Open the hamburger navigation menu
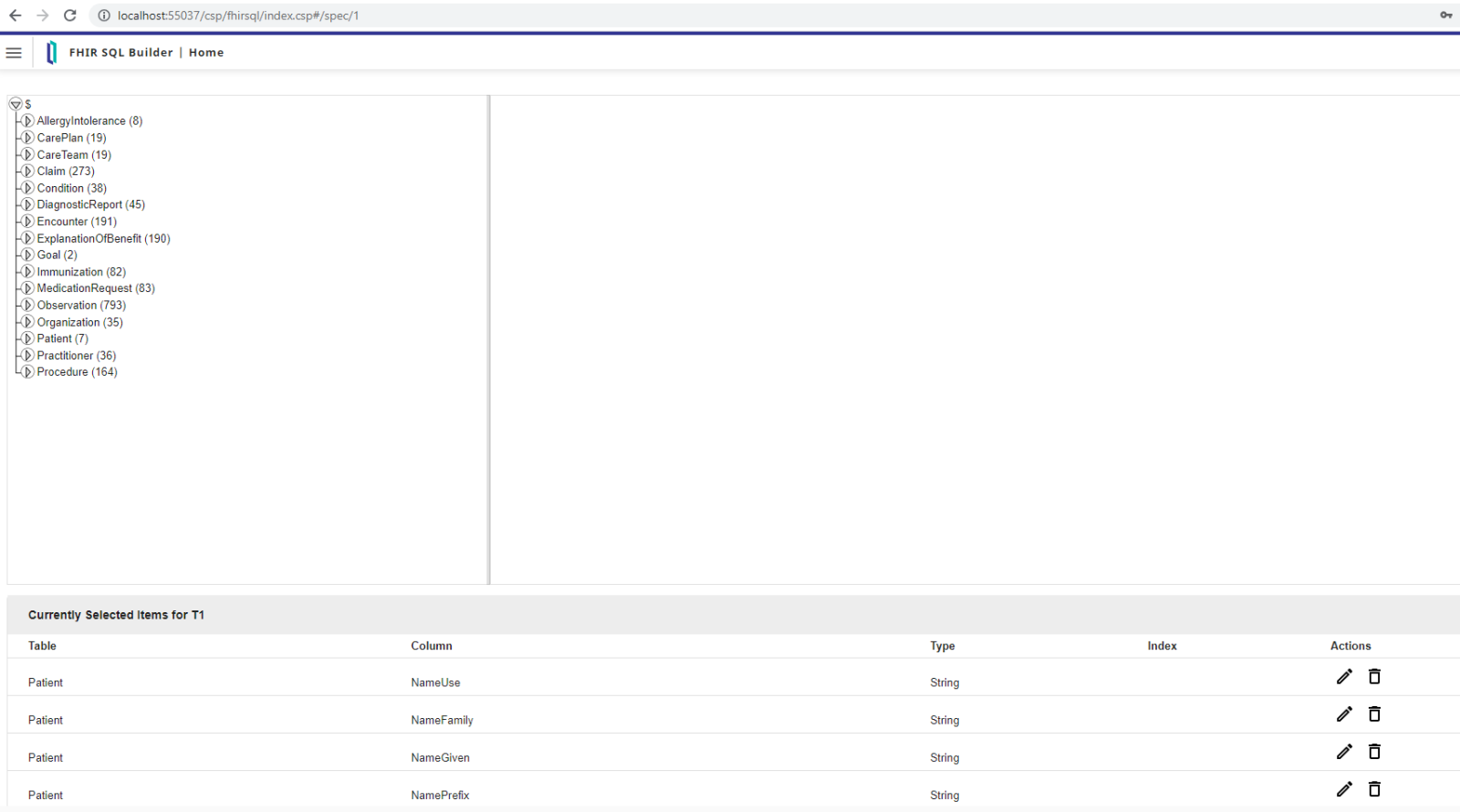 (14, 53)
